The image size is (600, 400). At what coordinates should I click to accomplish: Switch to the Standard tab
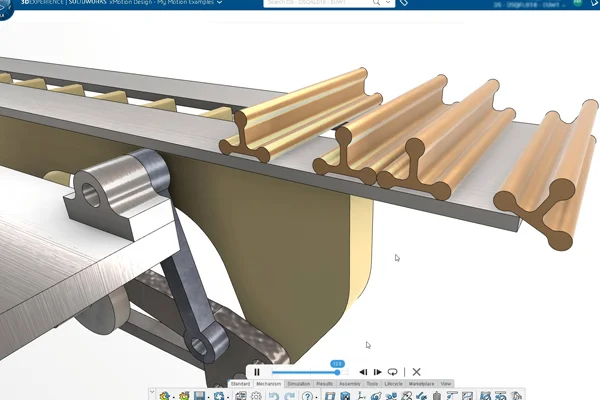click(241, 384)
